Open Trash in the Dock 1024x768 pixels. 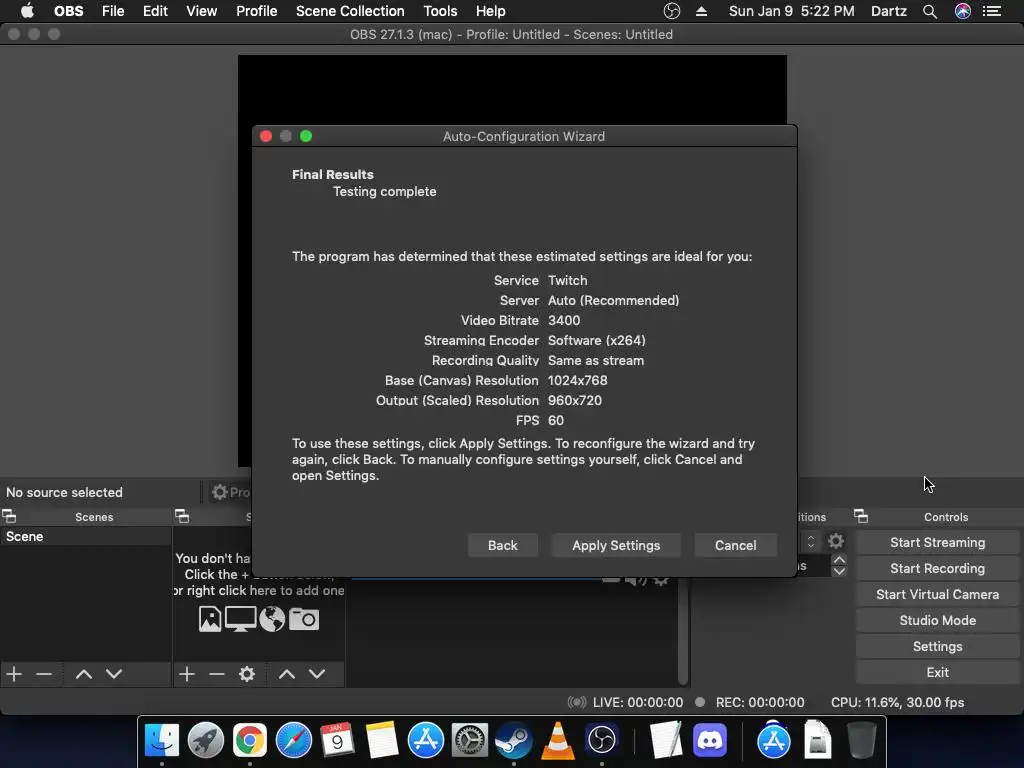(x=861, y=740)
